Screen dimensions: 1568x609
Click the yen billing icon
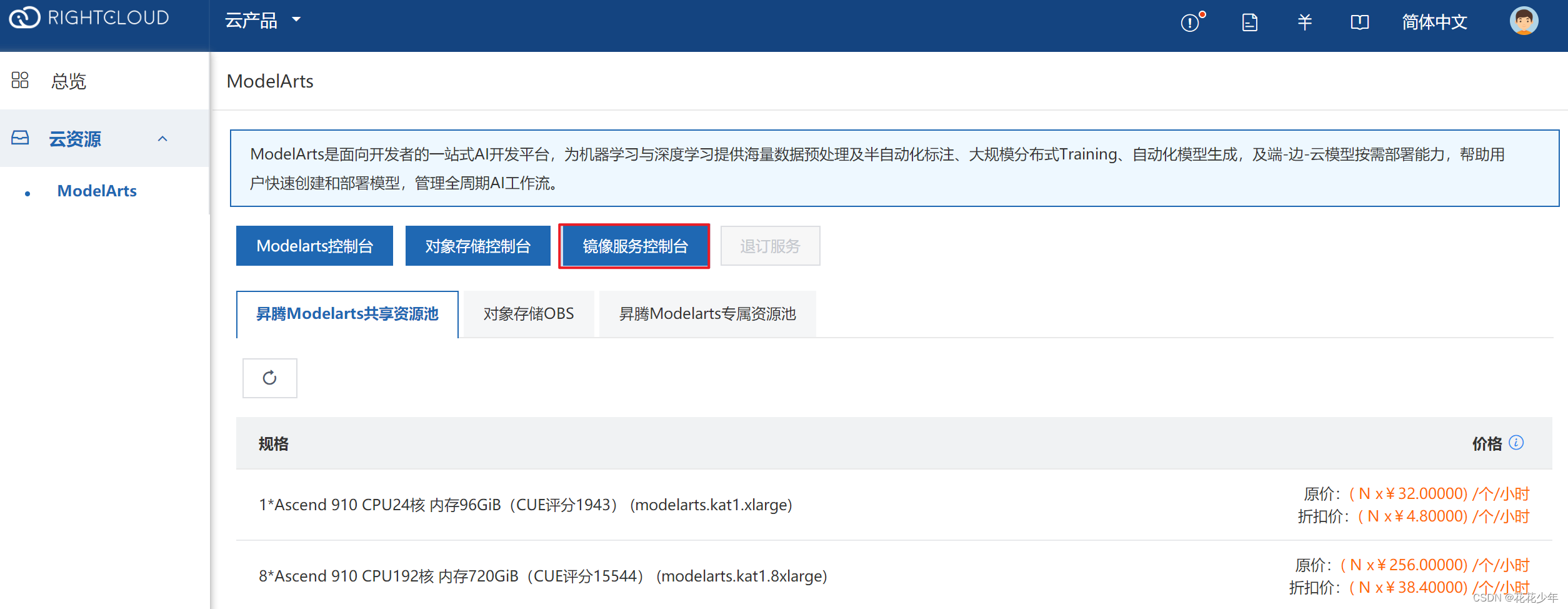pyautogui.click(x=1304, y=23)
